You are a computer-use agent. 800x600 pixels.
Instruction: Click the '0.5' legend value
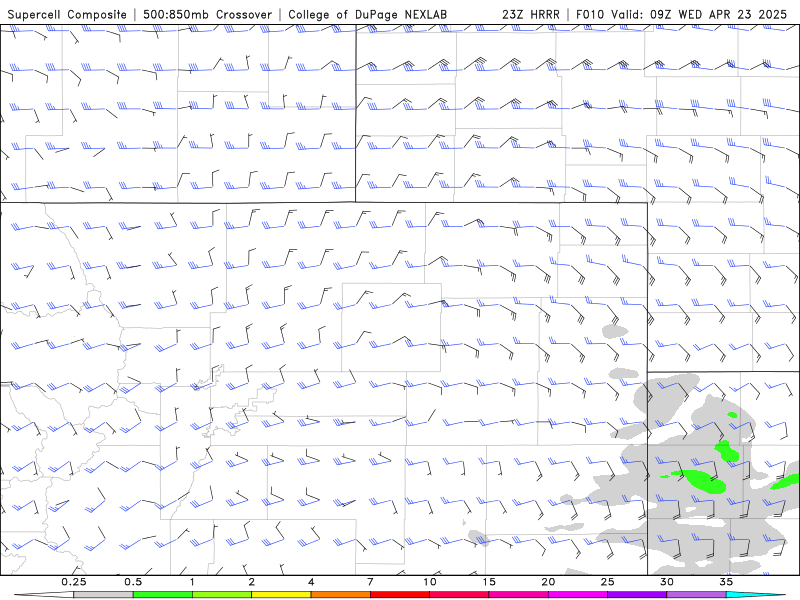[133, 582]
